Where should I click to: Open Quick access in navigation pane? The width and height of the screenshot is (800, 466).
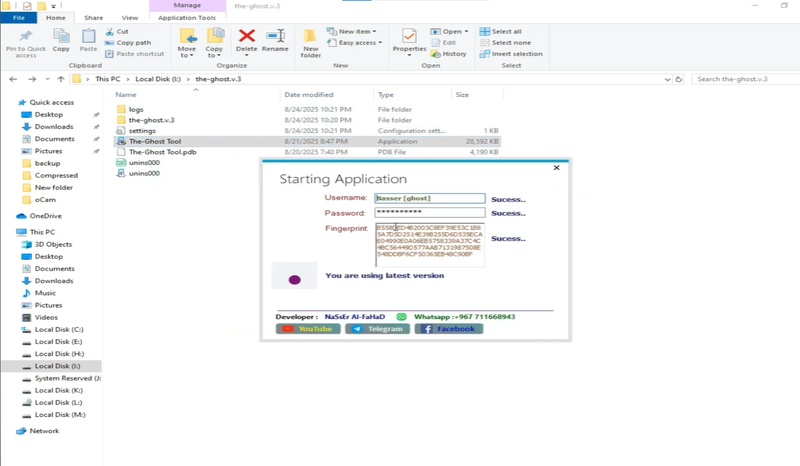51,102
